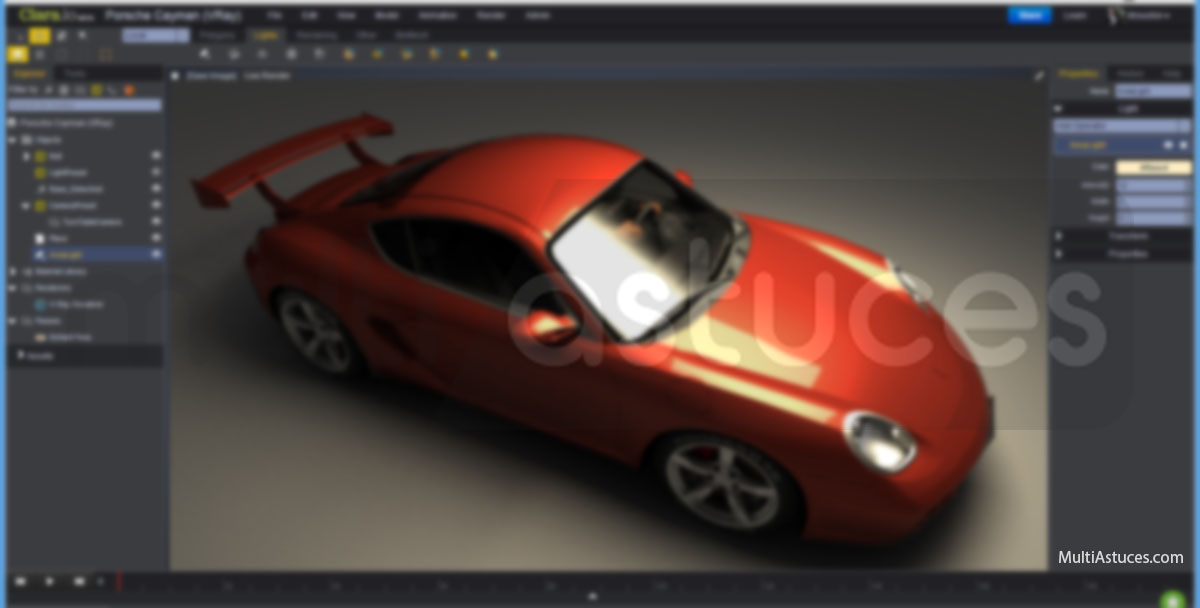Expand the Scripts section in Explorer
The image size is (1200, 608).
coord(21,355)
